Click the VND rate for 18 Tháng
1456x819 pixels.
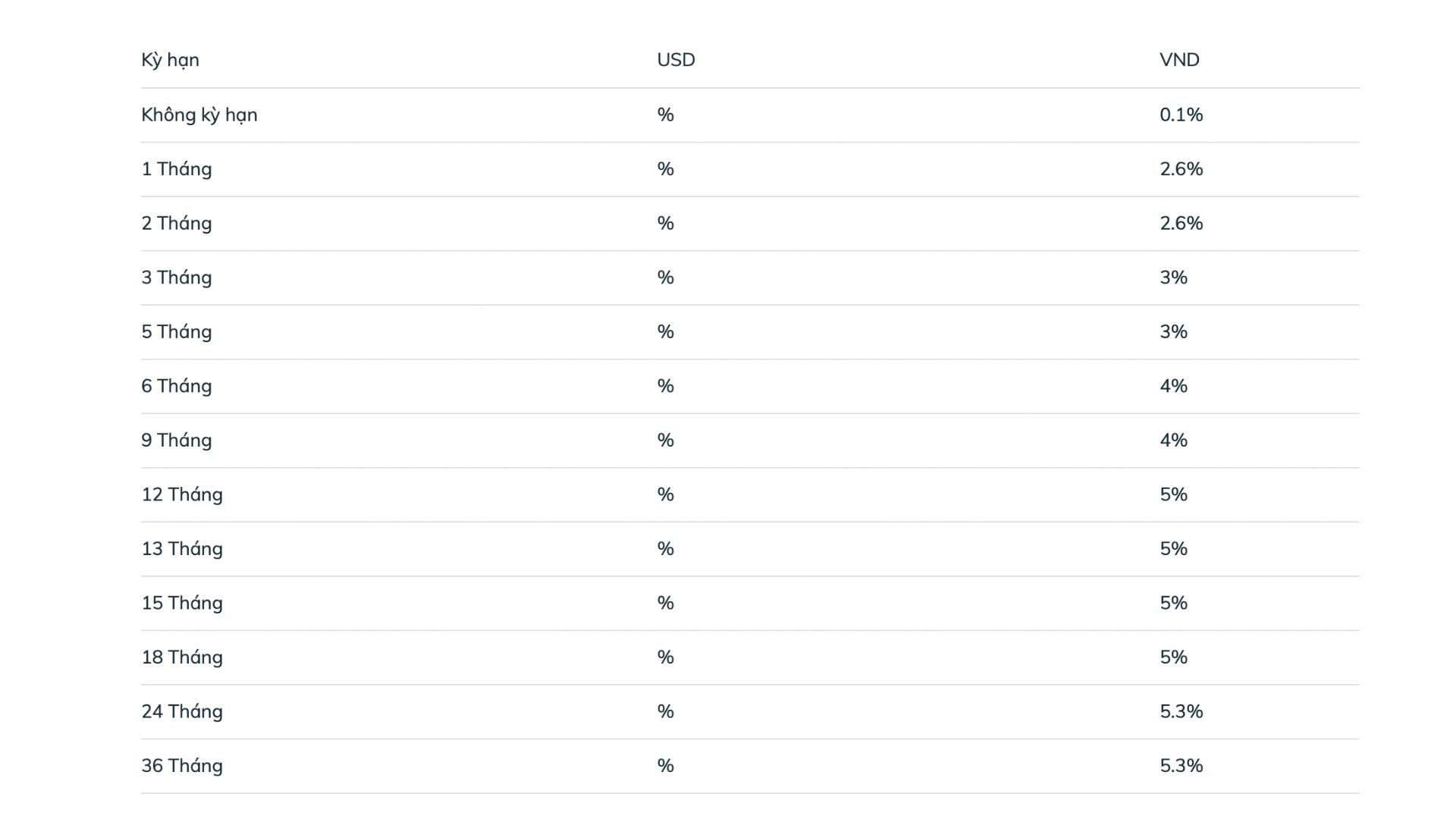coord(1173,657)
